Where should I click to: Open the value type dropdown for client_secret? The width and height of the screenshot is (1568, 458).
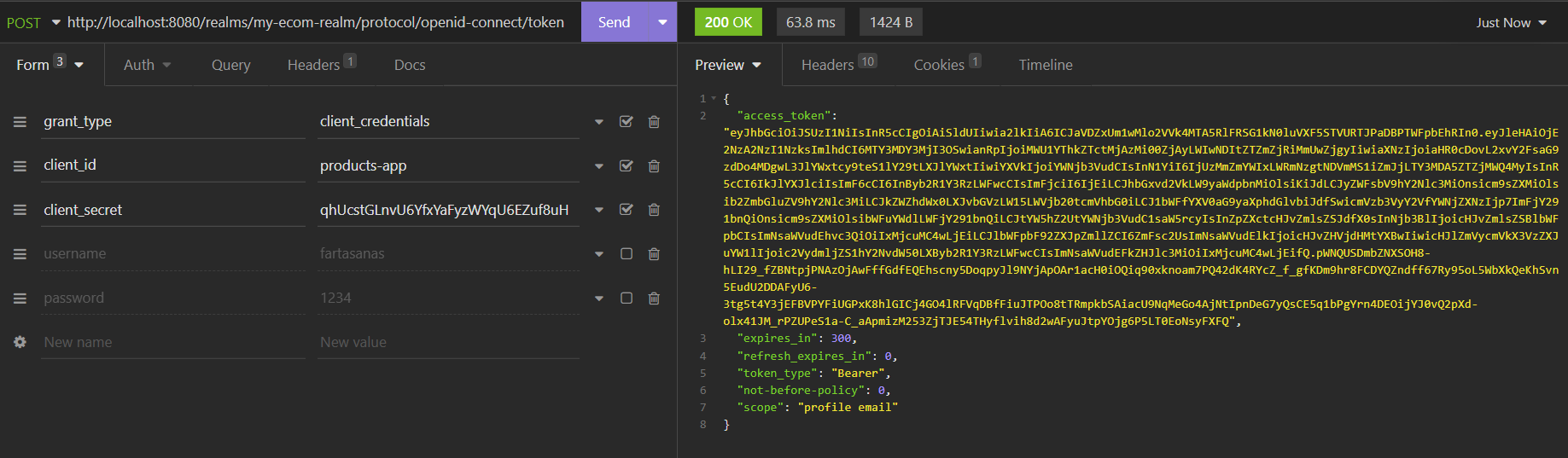599,210
